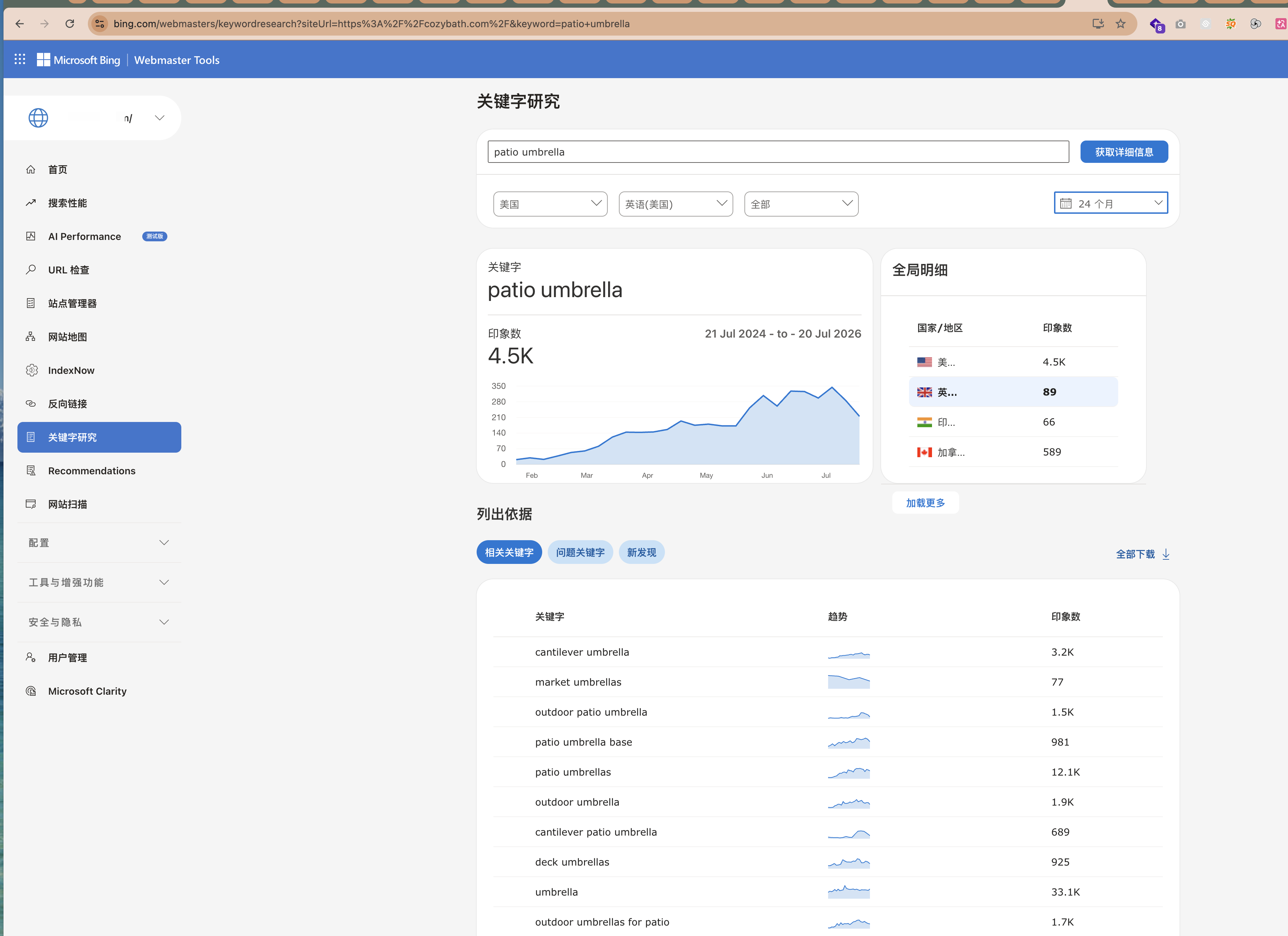Open the 英语(美国) language dropdown
The image size is (1288, 936).
[676, 204]
